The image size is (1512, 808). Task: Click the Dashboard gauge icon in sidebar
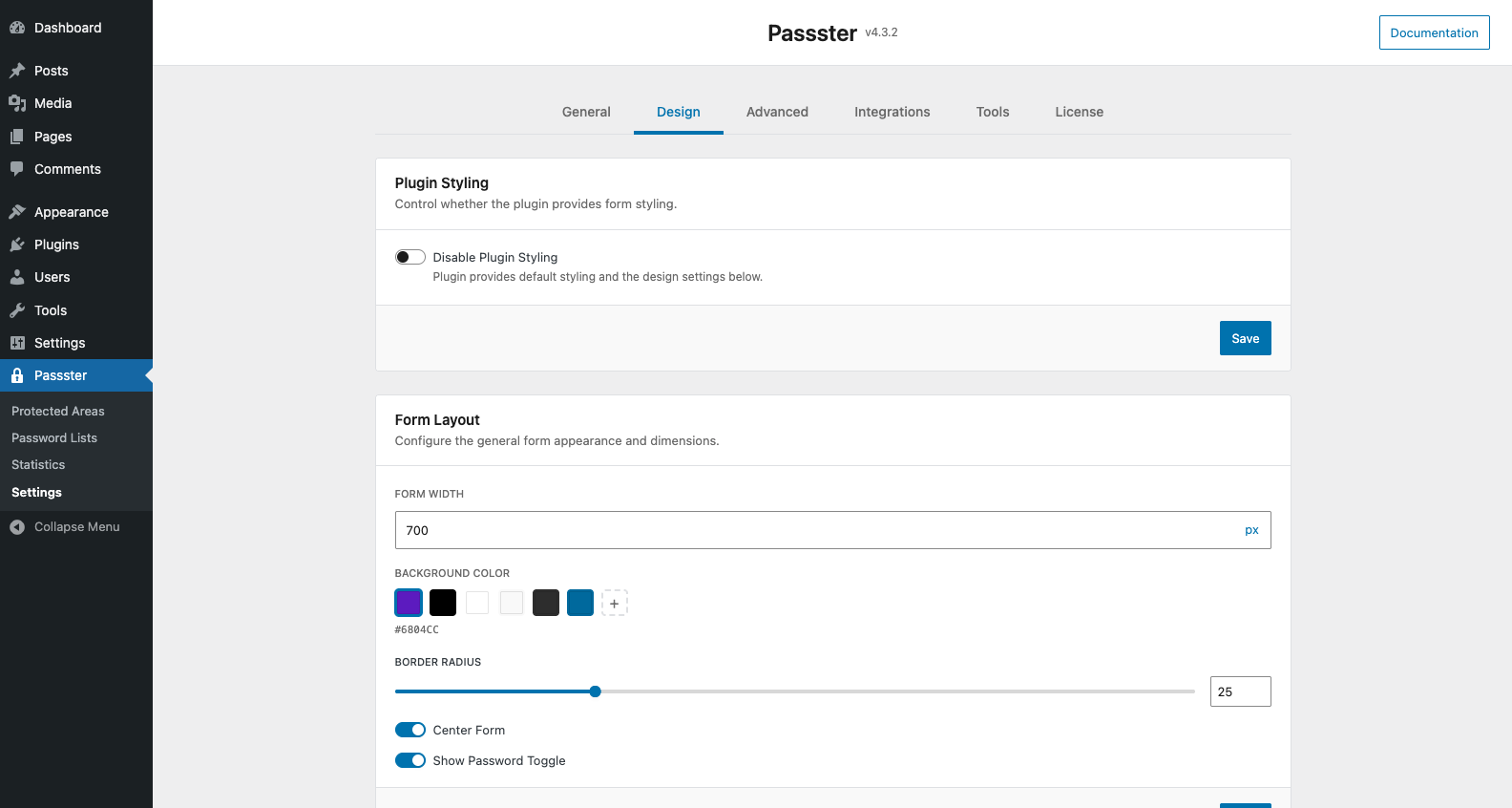(x=17, y=28)
